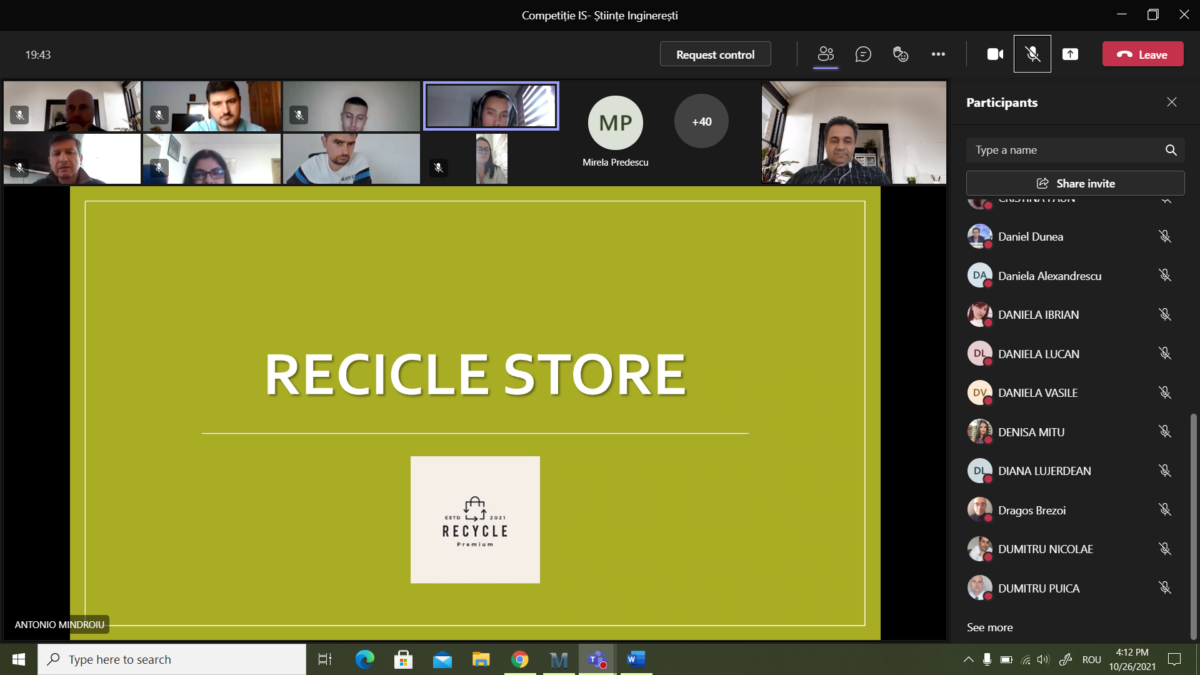
Task: Open More actions ellipsis menu
Action: 938,54
